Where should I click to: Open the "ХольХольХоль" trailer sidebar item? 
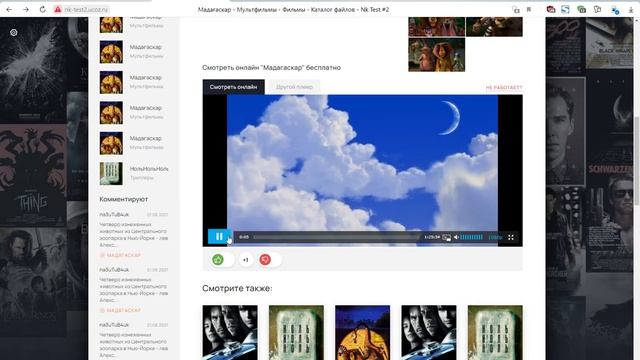click(x=134, y=173)
